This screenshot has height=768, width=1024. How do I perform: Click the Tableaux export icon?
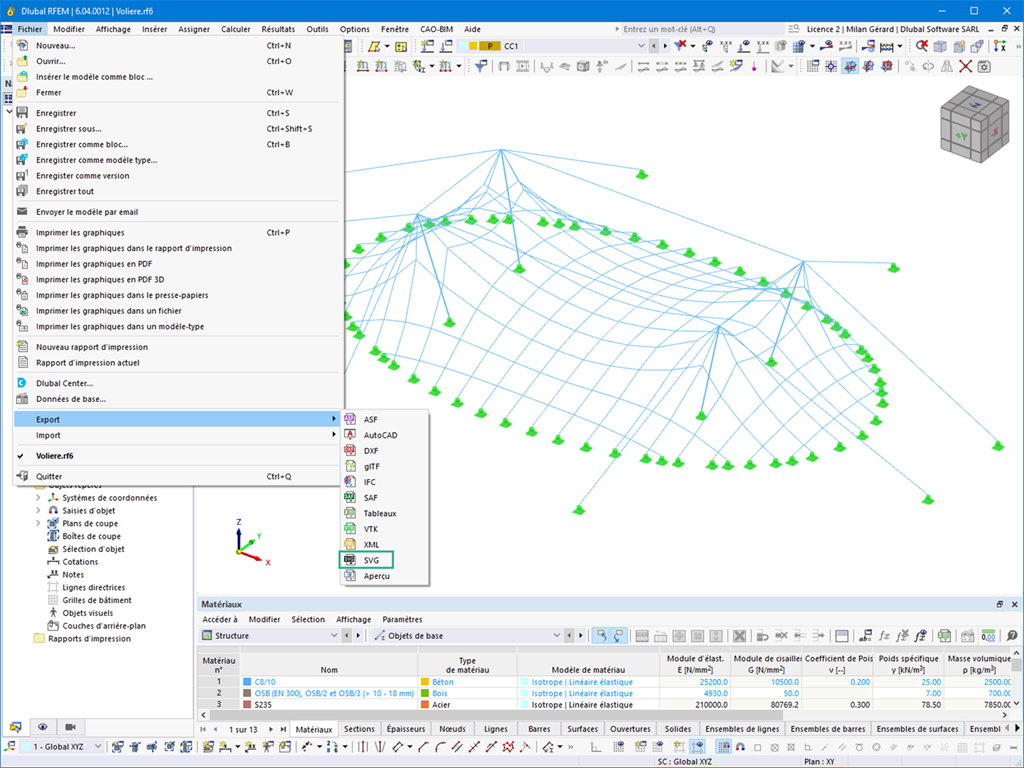350,513
